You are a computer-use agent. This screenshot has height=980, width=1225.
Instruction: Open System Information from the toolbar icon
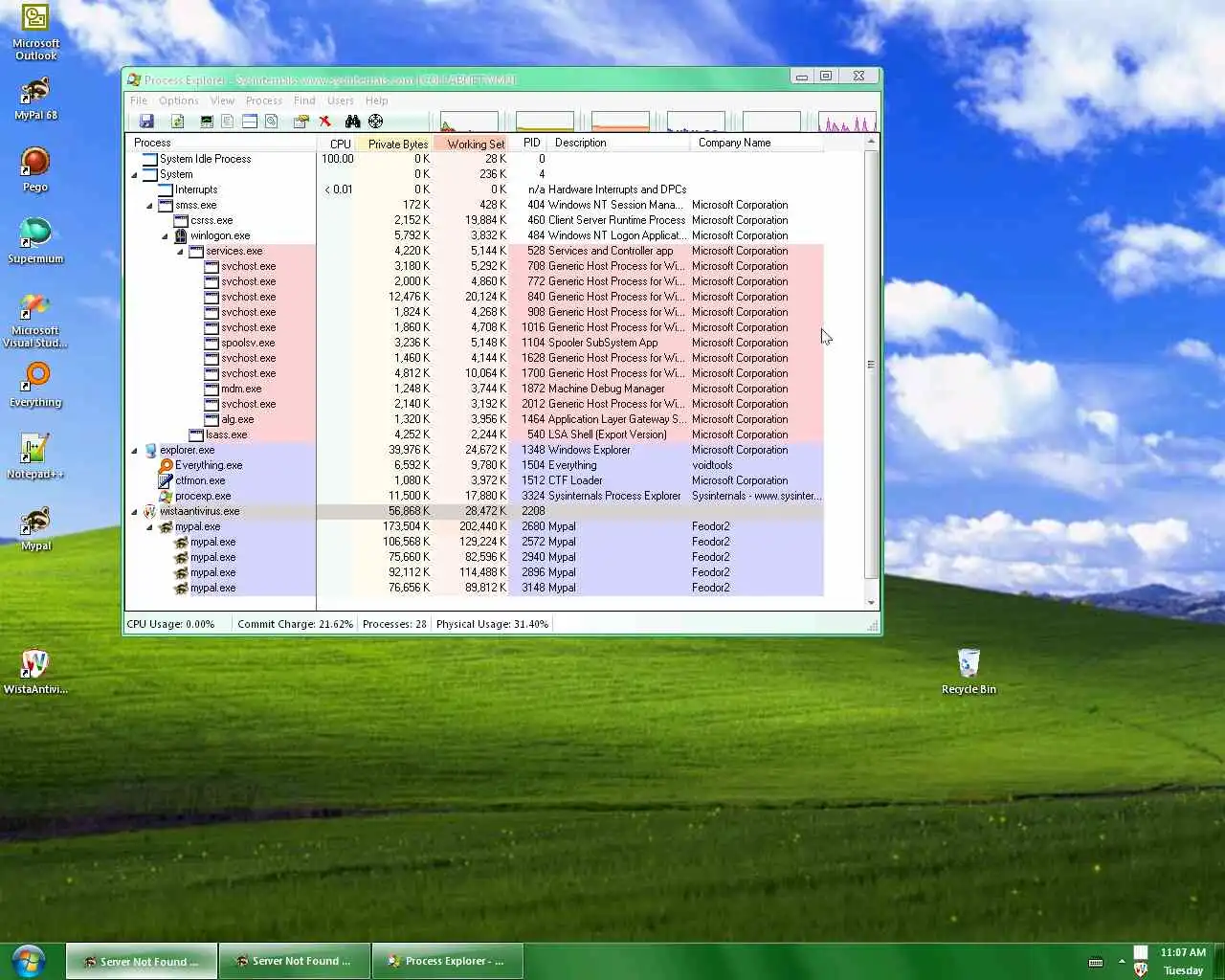point(206,122)
